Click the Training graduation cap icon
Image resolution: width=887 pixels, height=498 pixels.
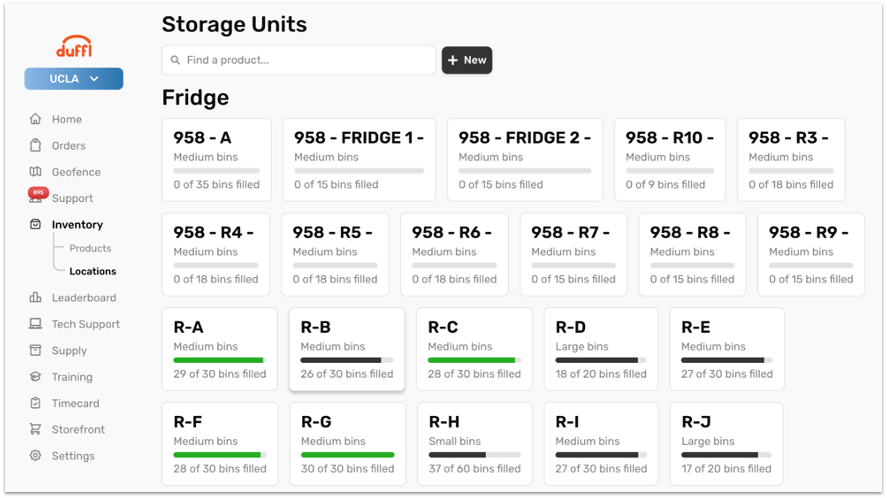tap(36, 377)
